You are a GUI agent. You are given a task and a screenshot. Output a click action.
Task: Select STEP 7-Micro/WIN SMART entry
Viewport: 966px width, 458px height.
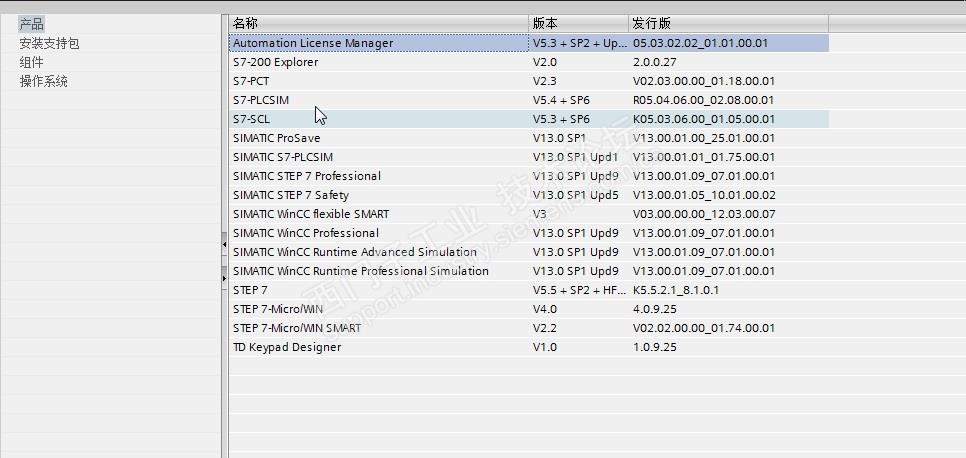point(297,328)
